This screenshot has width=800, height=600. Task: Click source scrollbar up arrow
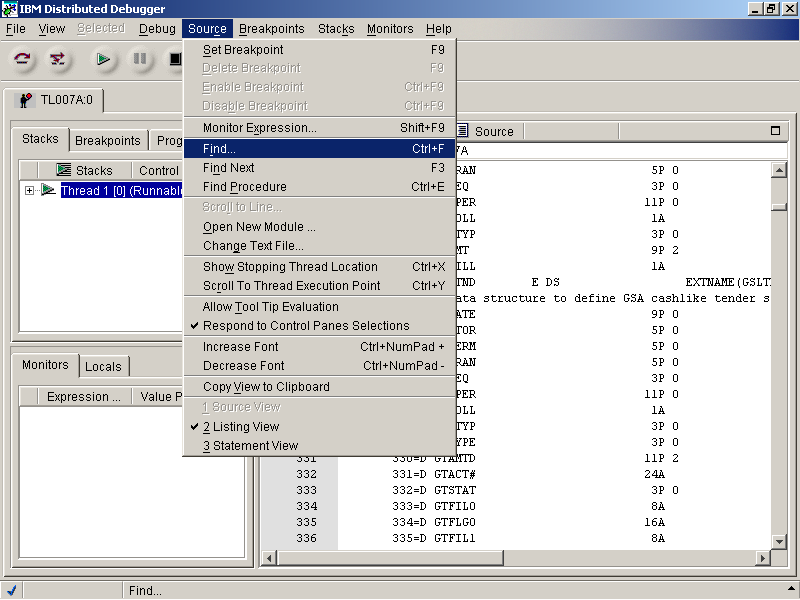click(779, 170)
